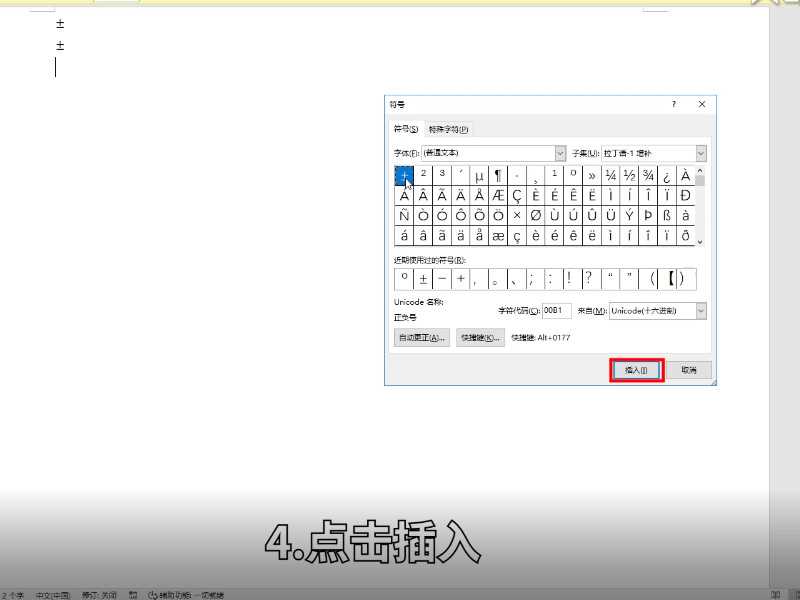Viewport: 800px width, 600px height.
Task: Select the Ø slashed-O symbol
Action: click(x=537, y=214)
